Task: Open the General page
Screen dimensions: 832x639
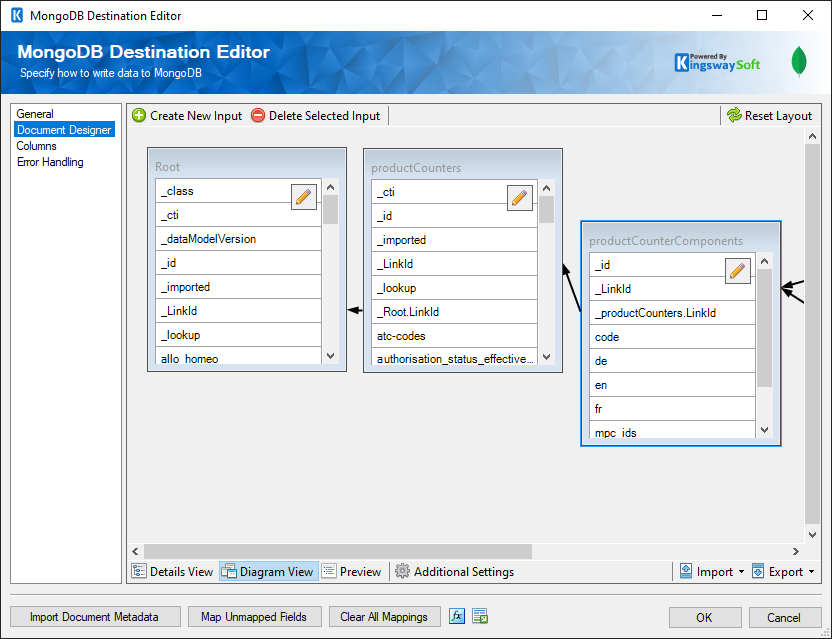Action: 35,114
